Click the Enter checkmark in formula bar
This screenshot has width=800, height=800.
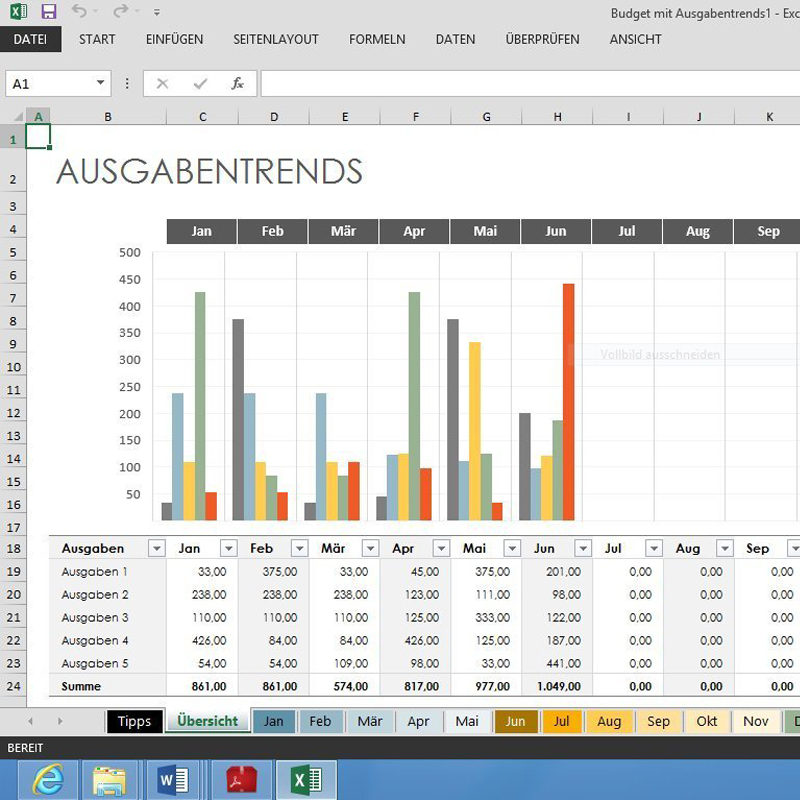198,83
